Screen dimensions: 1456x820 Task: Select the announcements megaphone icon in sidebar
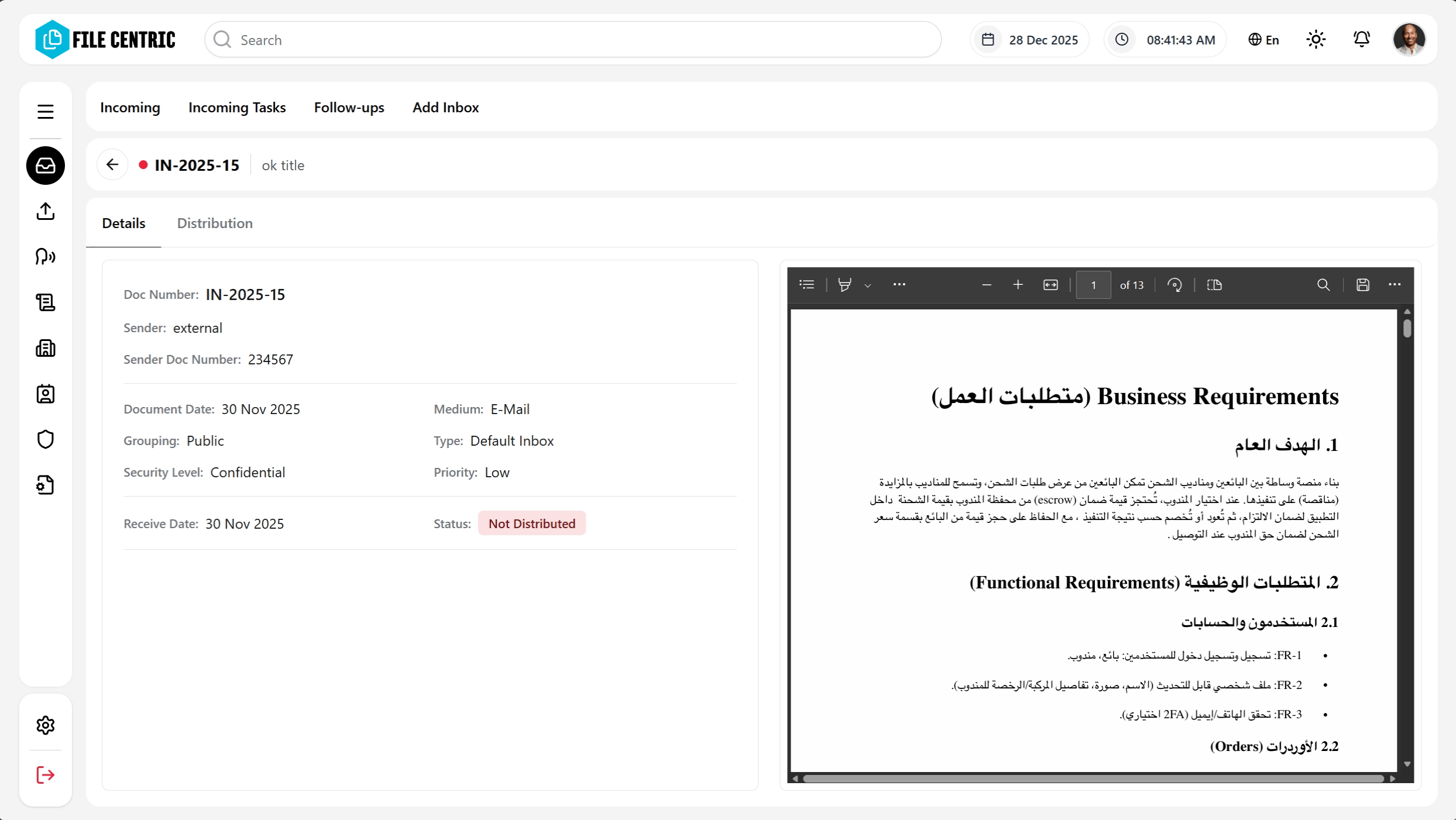click(x=45, y=257)
